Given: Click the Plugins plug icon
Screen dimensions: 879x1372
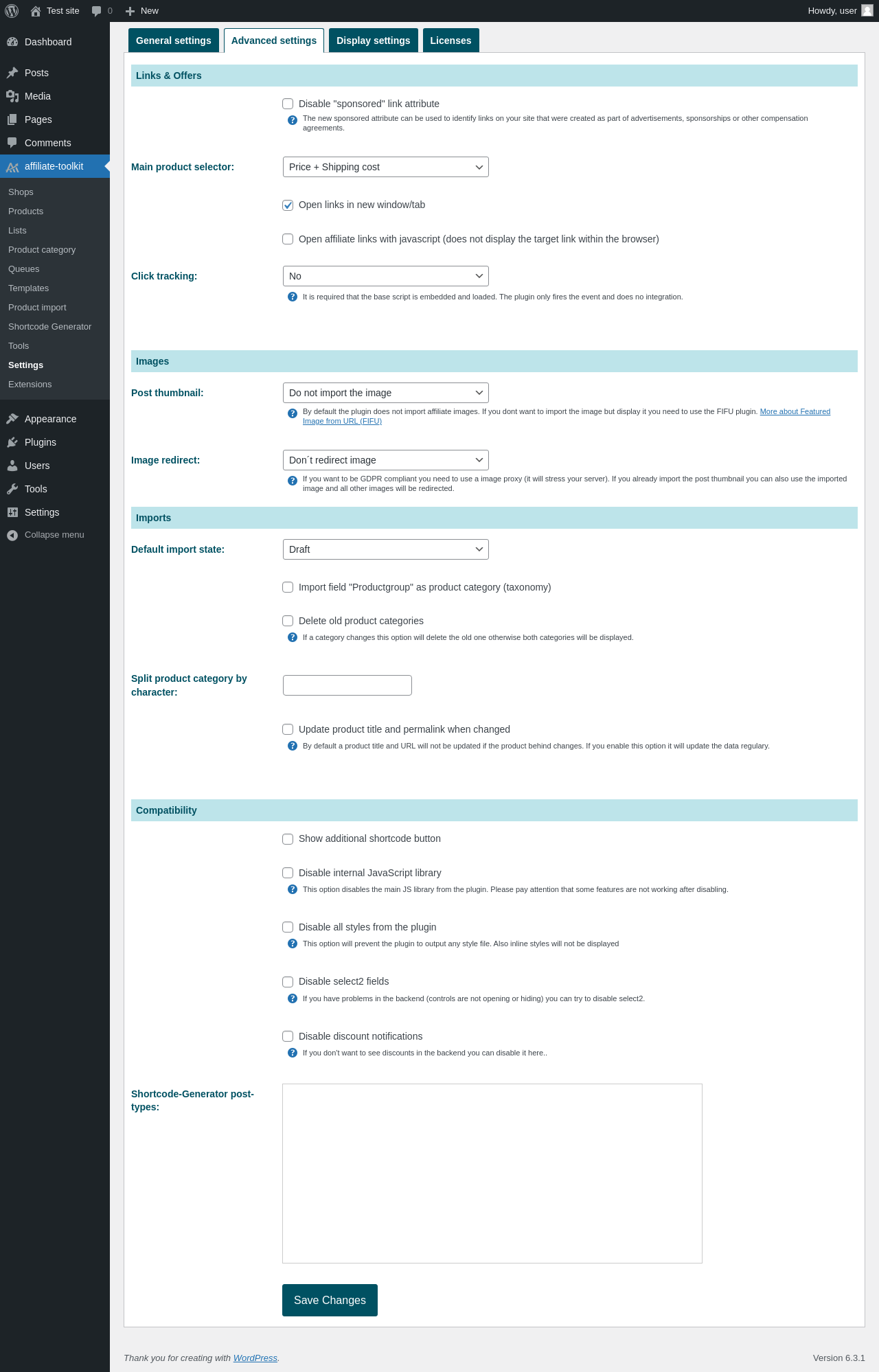Looking at the screenshot, I should tap(12, 442).
